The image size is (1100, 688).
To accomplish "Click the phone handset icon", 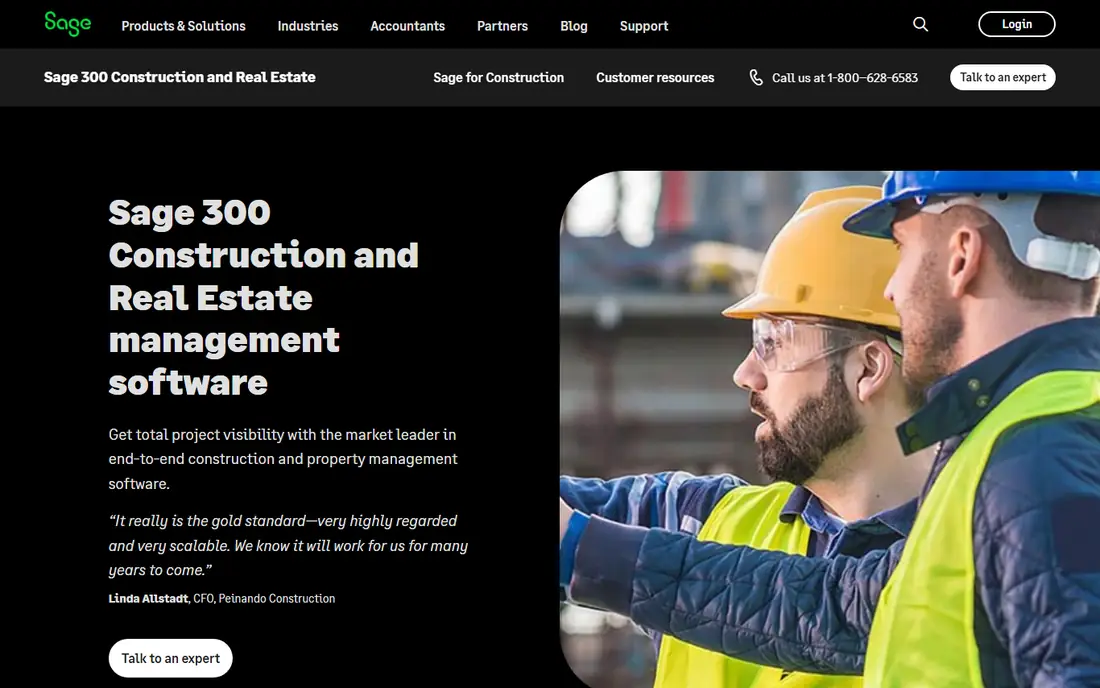I will 756,77.
